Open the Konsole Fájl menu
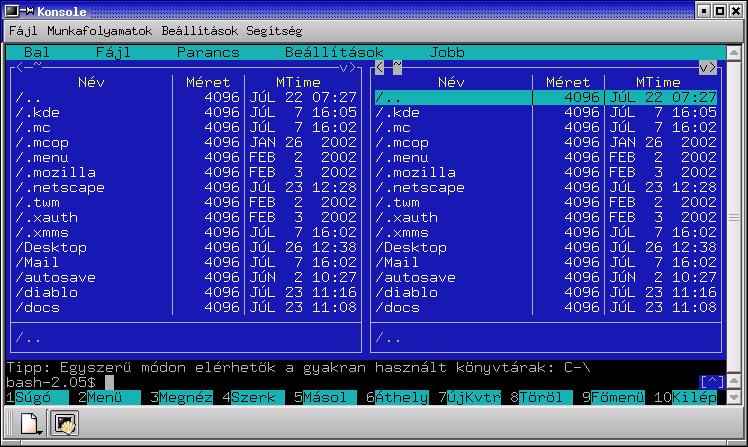 click(x=22, y=31)
